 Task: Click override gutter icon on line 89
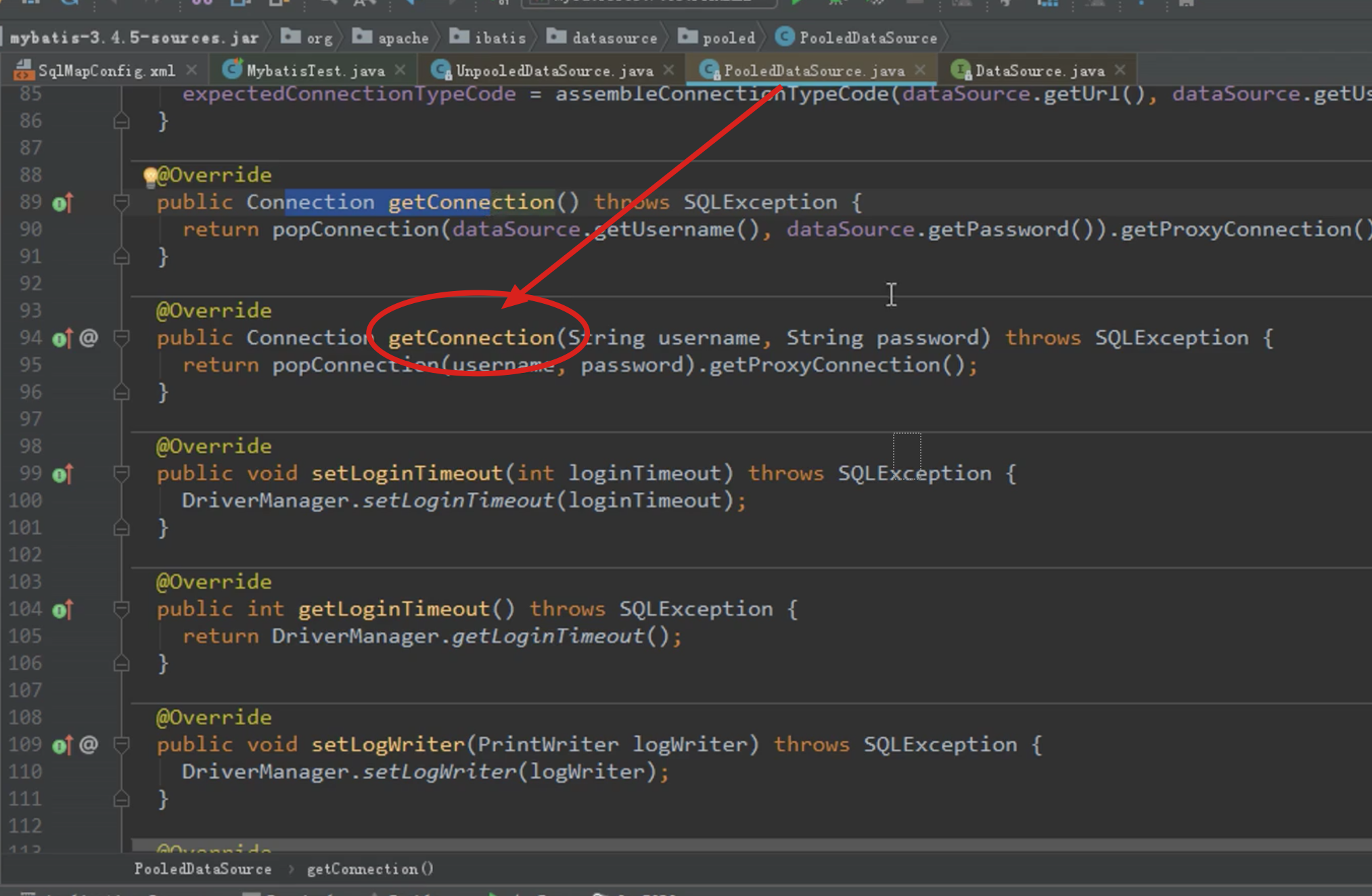pos(62,203)
